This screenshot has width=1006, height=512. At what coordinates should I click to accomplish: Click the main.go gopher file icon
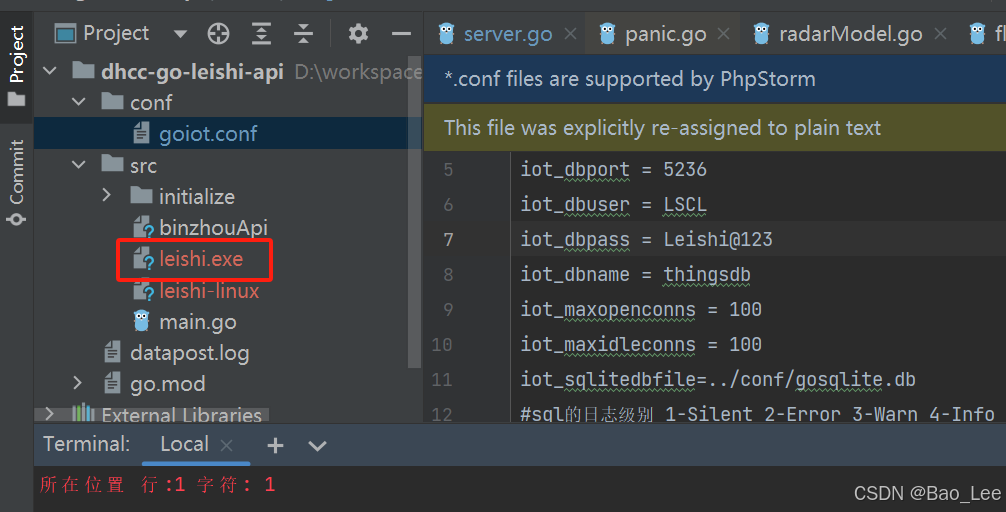click(141, 321)
